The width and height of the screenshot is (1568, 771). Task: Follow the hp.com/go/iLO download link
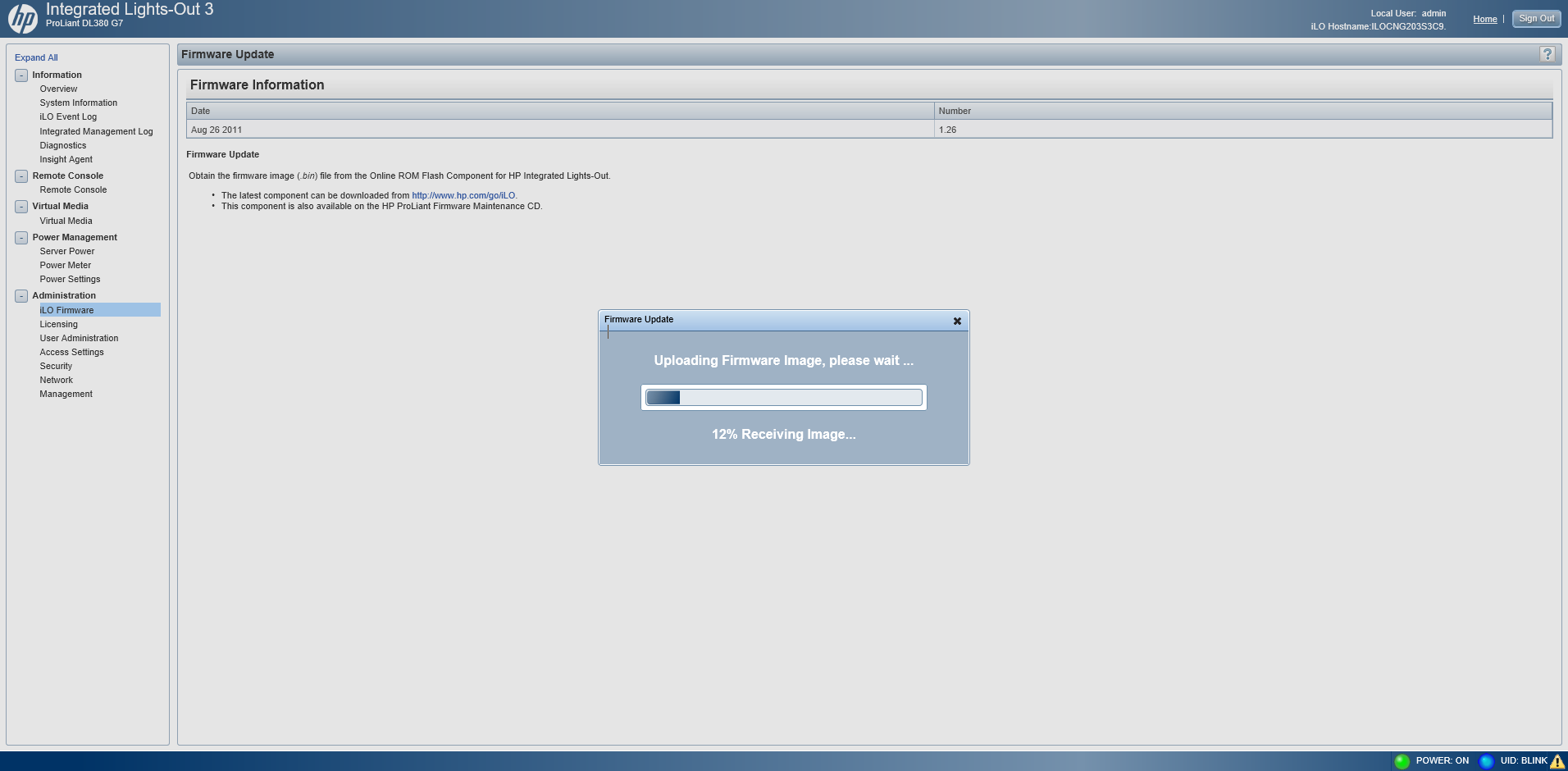click(463, 195)
